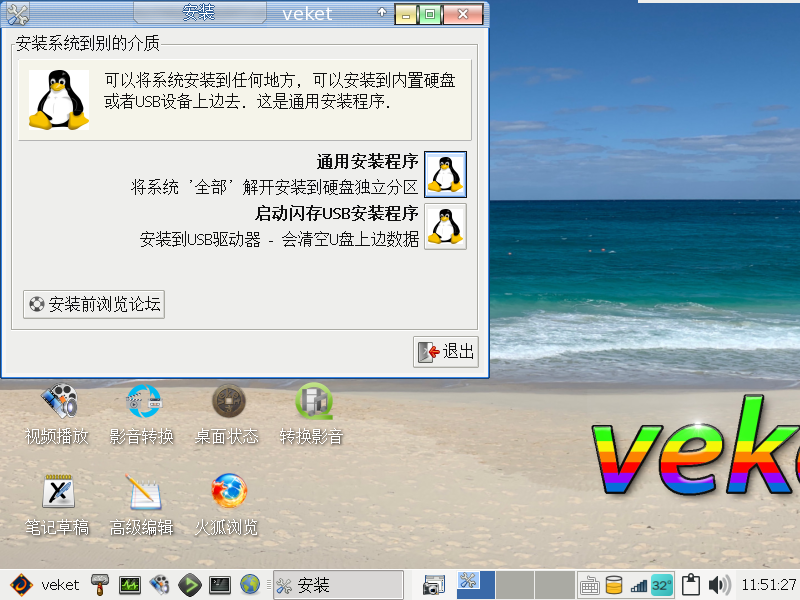Click the 退出 exit button
Viewport: 800px width, 600px height.
(445, 352)
